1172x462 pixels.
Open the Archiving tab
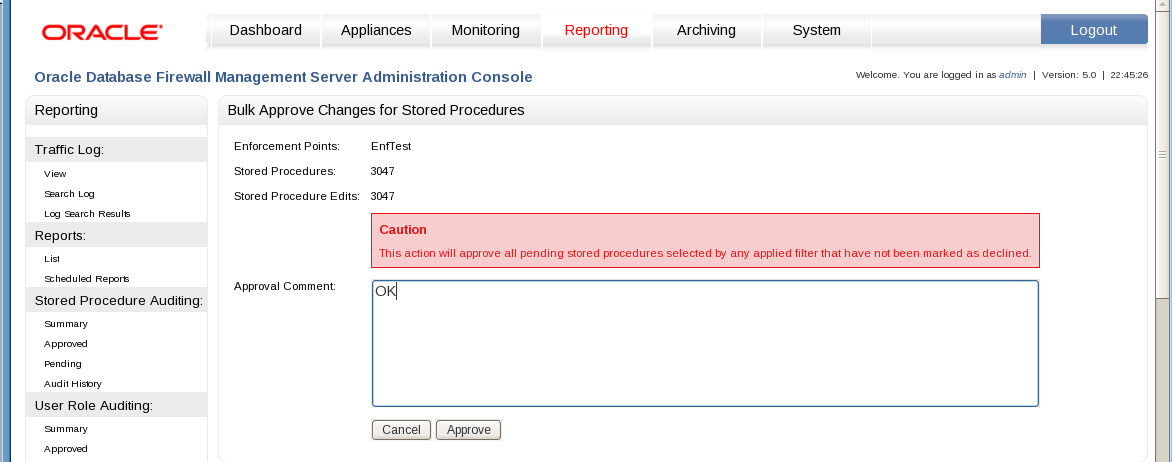(x=706, y=30)
